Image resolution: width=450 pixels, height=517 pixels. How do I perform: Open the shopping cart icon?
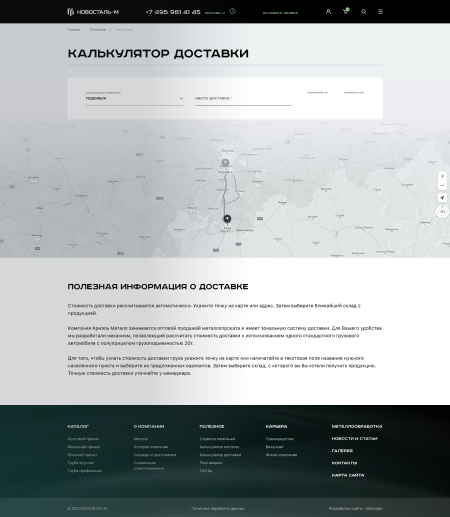[345, 11]
